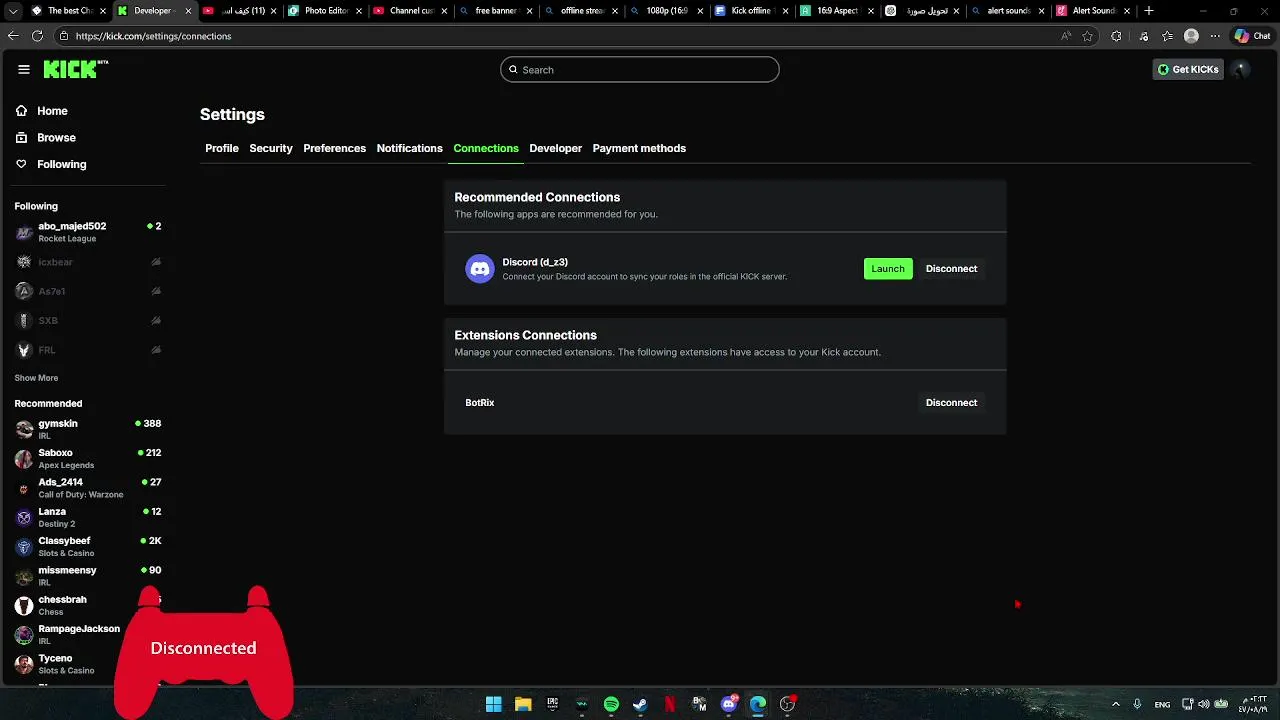Open the hamburger sidebar menu
This screenshot has width=1280, height=720.
[x=24, y=69]
